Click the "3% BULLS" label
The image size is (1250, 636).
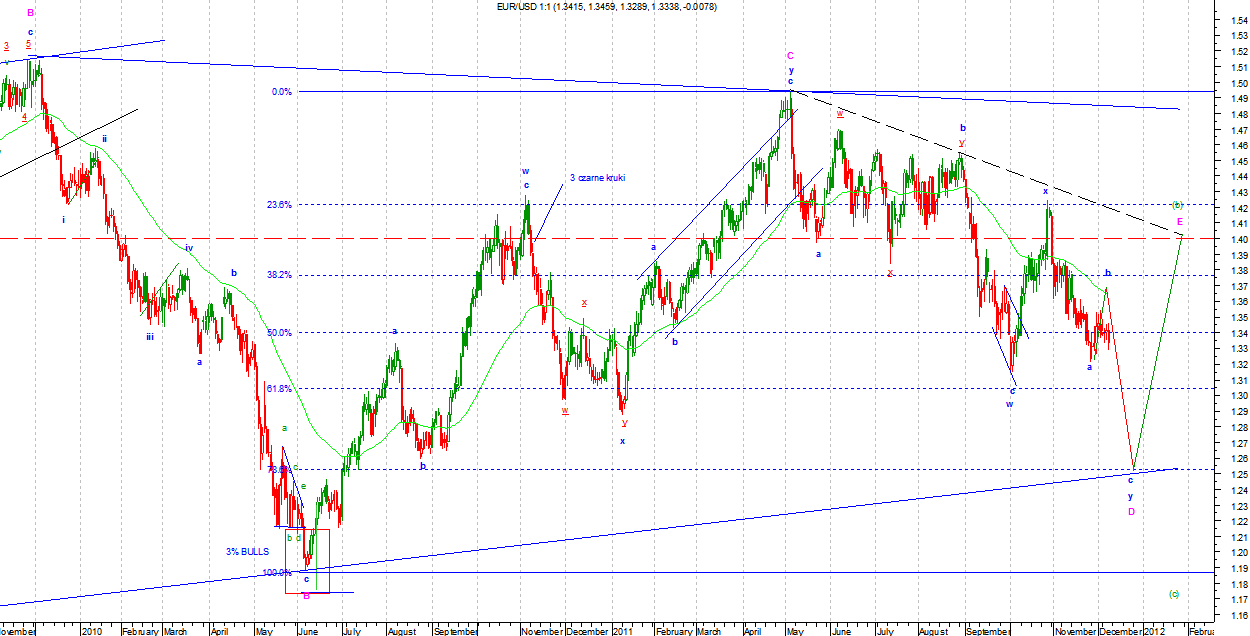pos(248,552)
